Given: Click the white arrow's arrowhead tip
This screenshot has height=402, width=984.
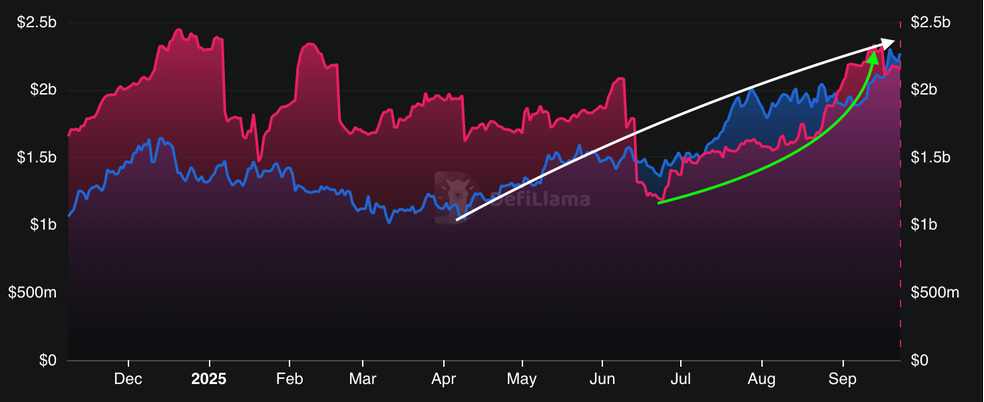Looking at the screenshot, I should pyautogui.click(x=892, y=43).
